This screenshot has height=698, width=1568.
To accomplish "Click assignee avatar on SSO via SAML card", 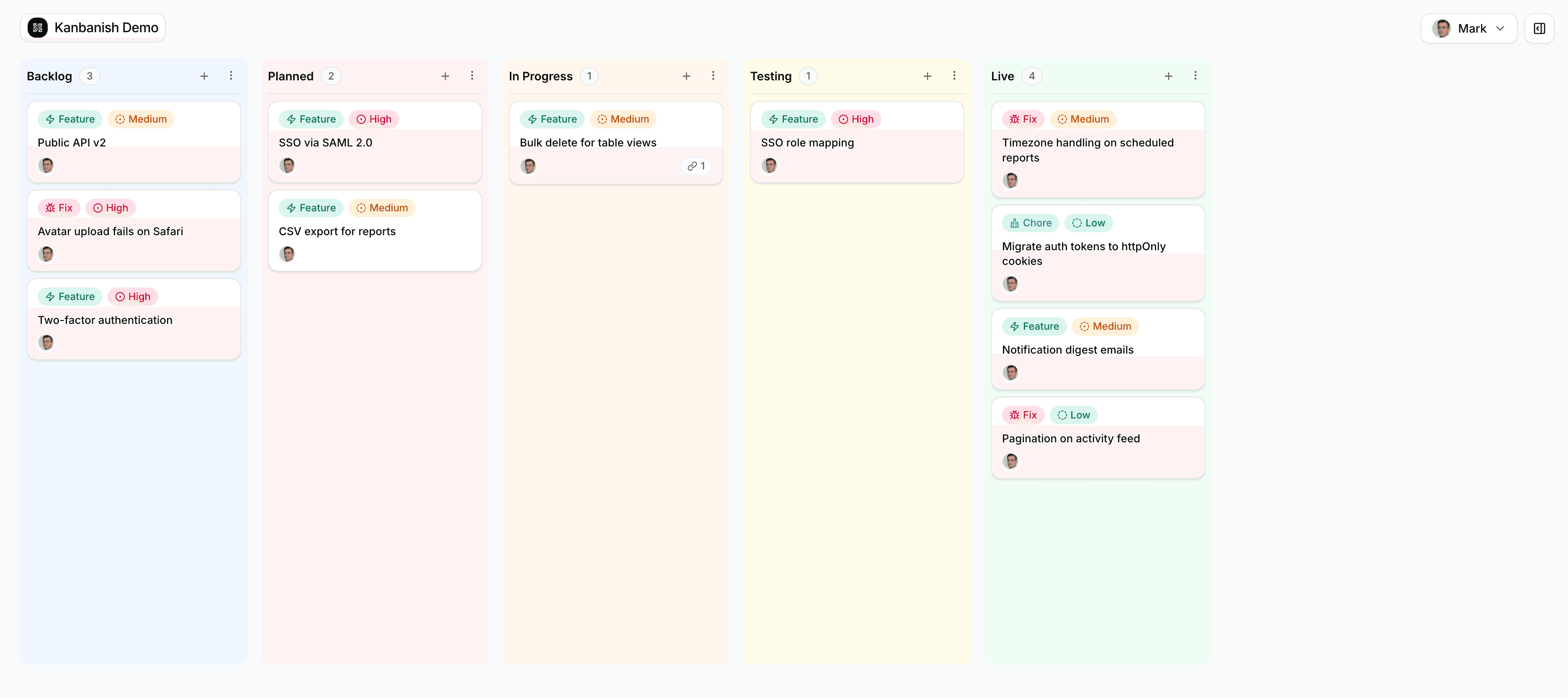I will (x=287, y=165).
